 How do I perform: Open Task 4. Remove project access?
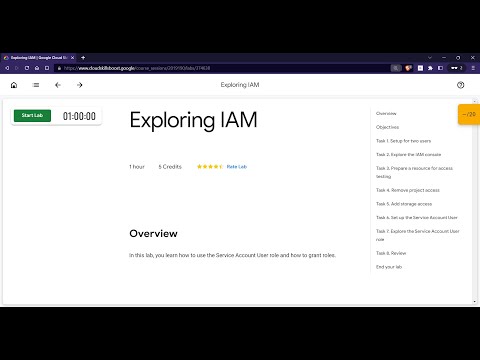[408, 190]
